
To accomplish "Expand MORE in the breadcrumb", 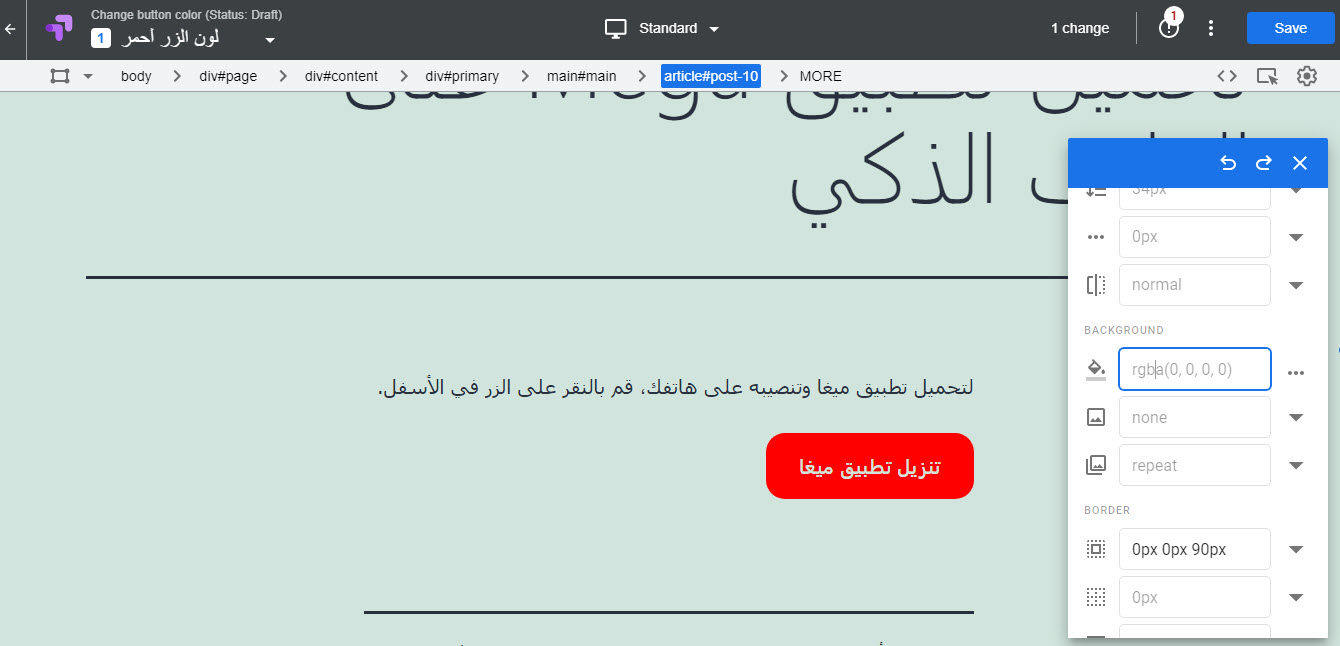I will coord(821,76).
